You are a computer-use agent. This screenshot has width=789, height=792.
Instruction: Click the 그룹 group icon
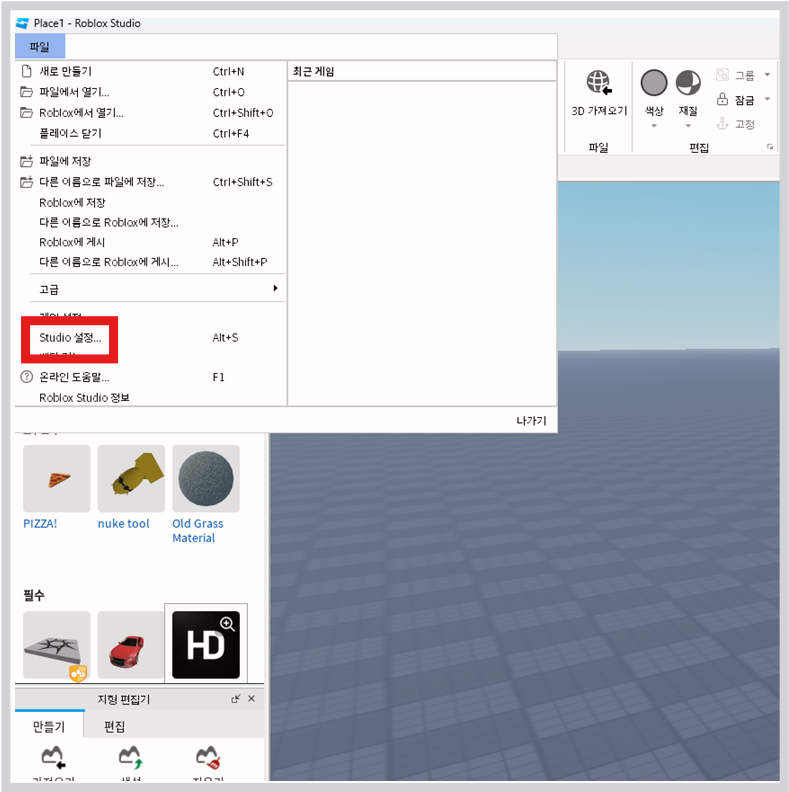722,75
